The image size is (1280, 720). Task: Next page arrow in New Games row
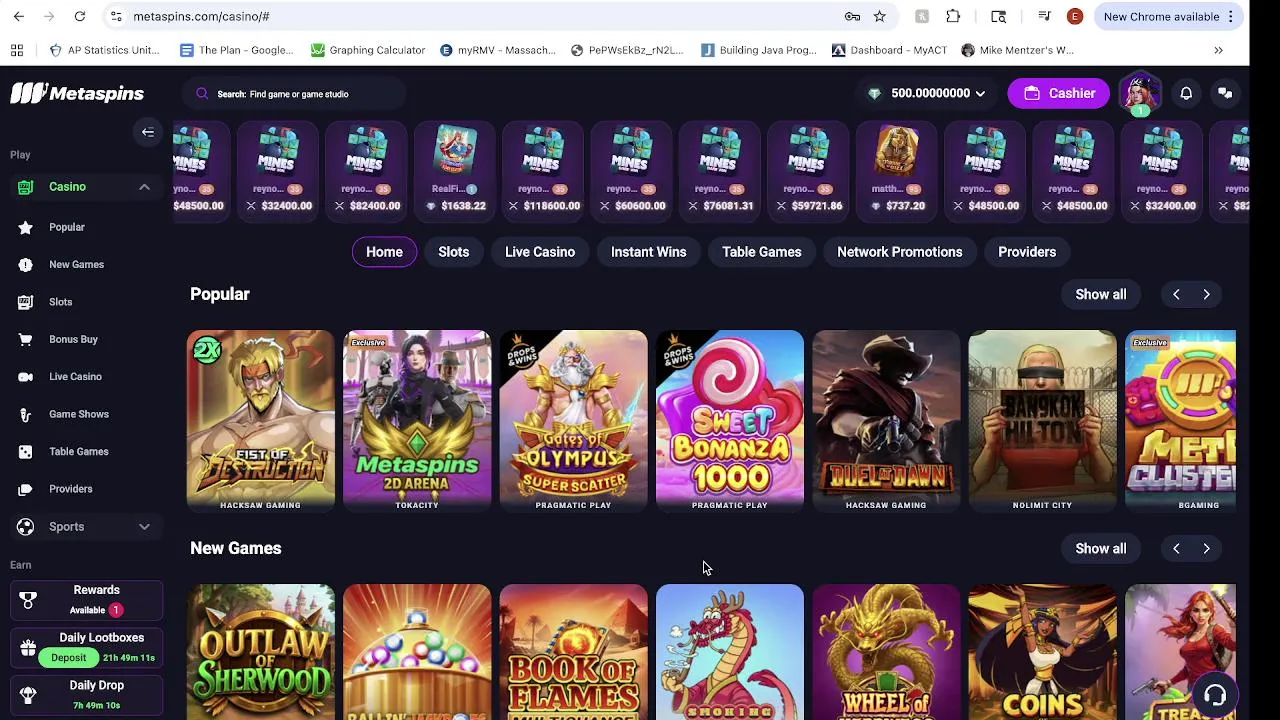coord(1206,548)
